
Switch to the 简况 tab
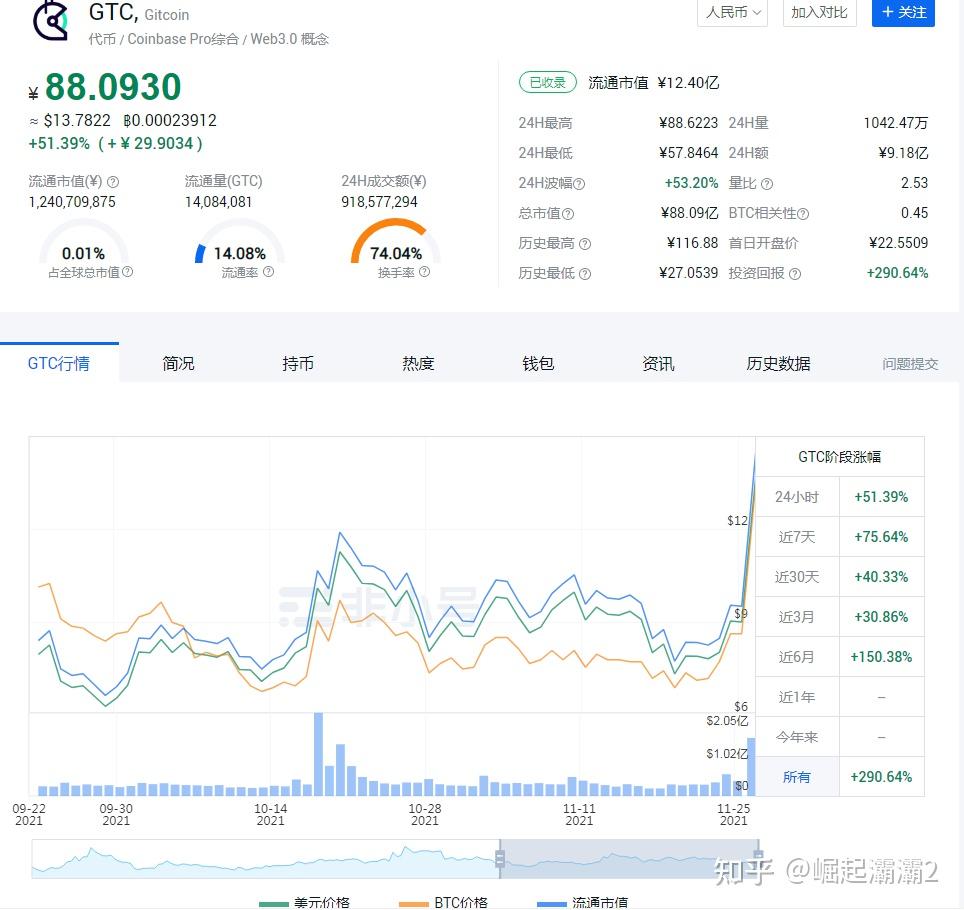(x=177, y=363)
